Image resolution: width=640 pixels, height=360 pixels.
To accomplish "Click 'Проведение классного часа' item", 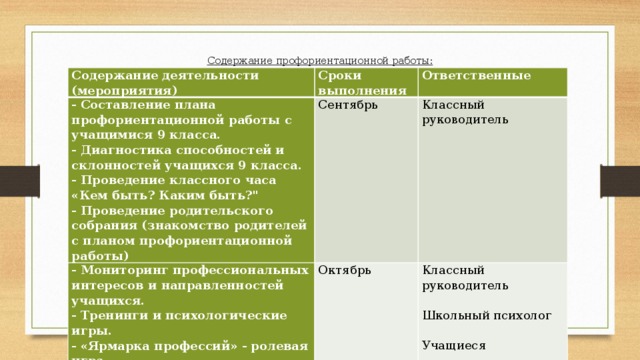I will [174, 180].
